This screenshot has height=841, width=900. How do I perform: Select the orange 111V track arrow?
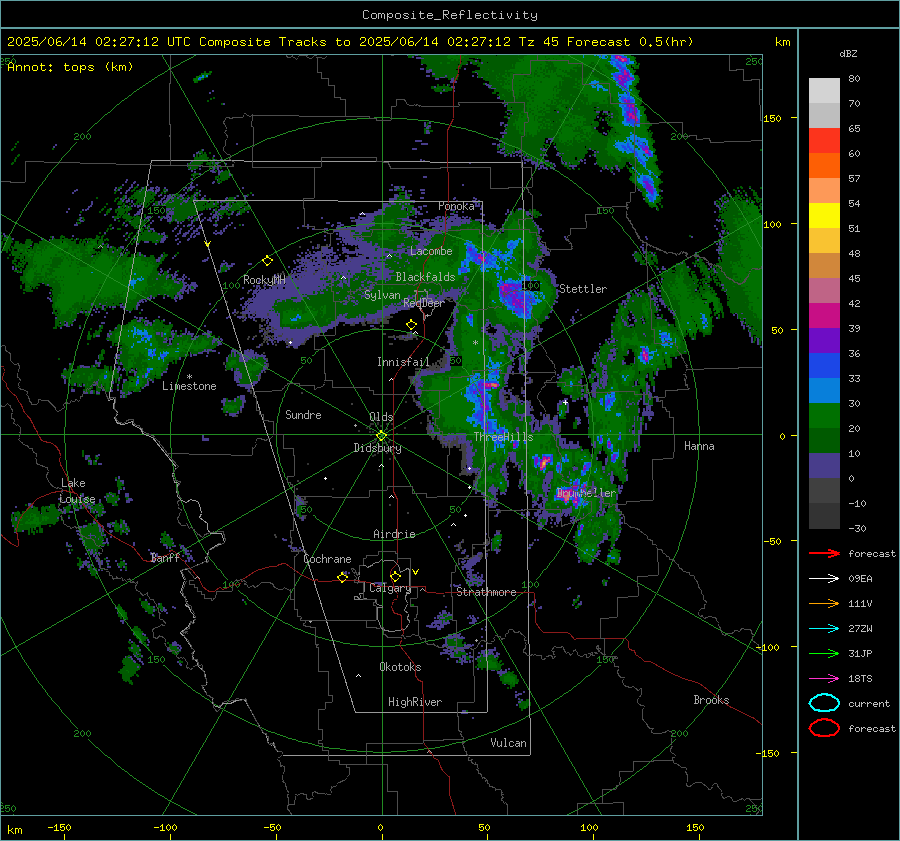click(824, 603)
